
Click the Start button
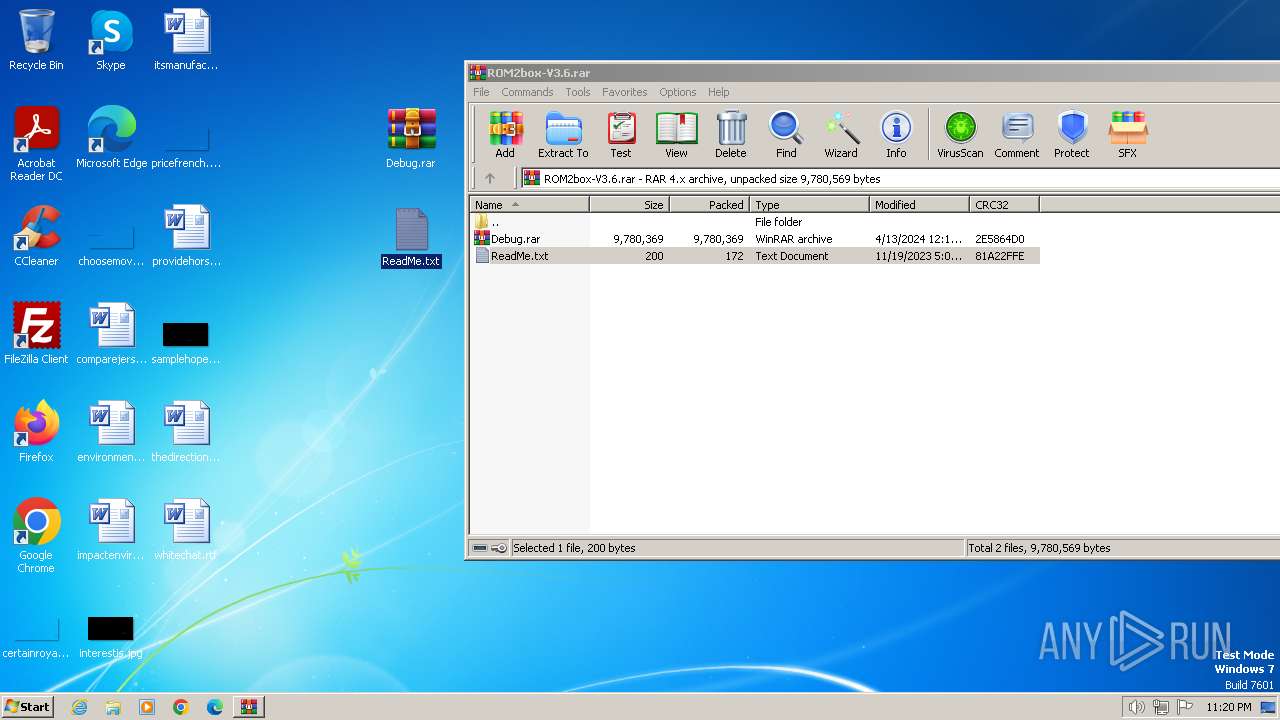pos(28,706)
